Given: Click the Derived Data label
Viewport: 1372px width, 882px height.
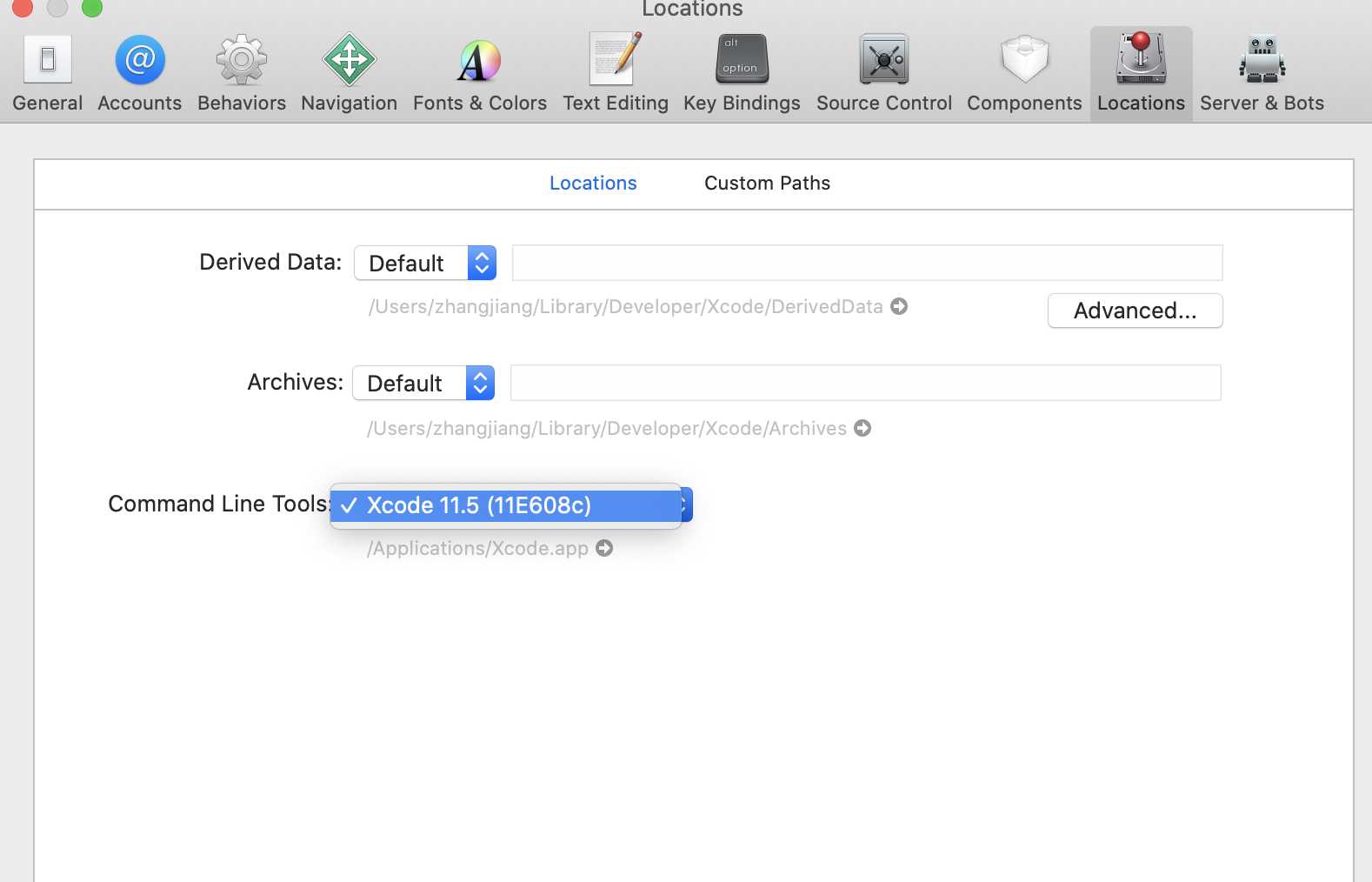Looking at the screenshot, I should click(270, 262).
